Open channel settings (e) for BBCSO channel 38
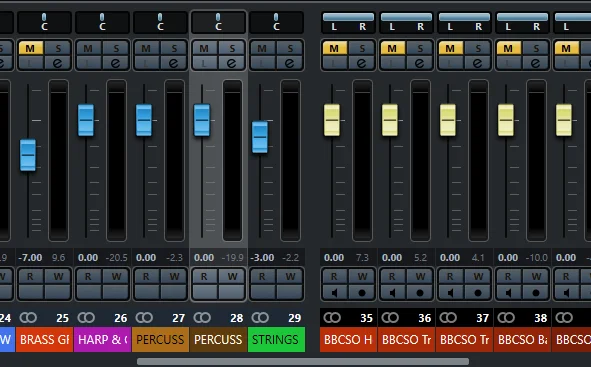This screenshot has width=591, height=367. (x=536, y=63)
